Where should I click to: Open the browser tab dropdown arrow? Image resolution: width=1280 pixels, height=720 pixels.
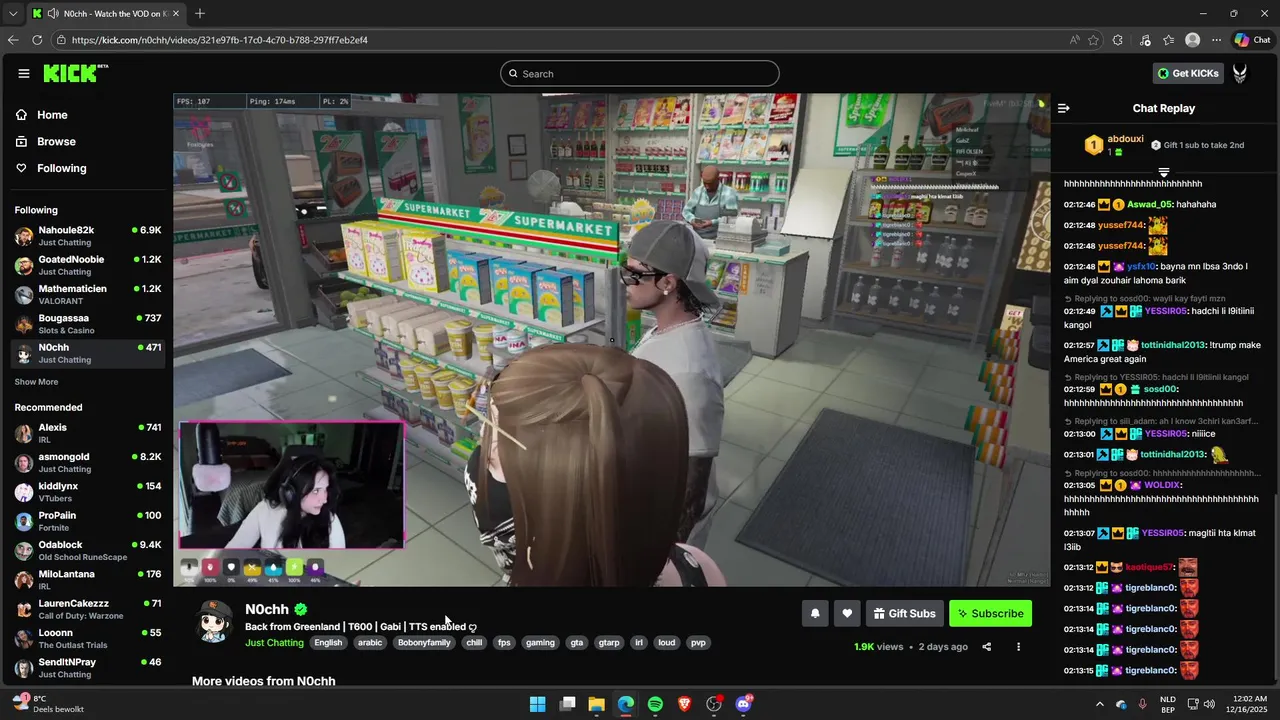[14, 13]
